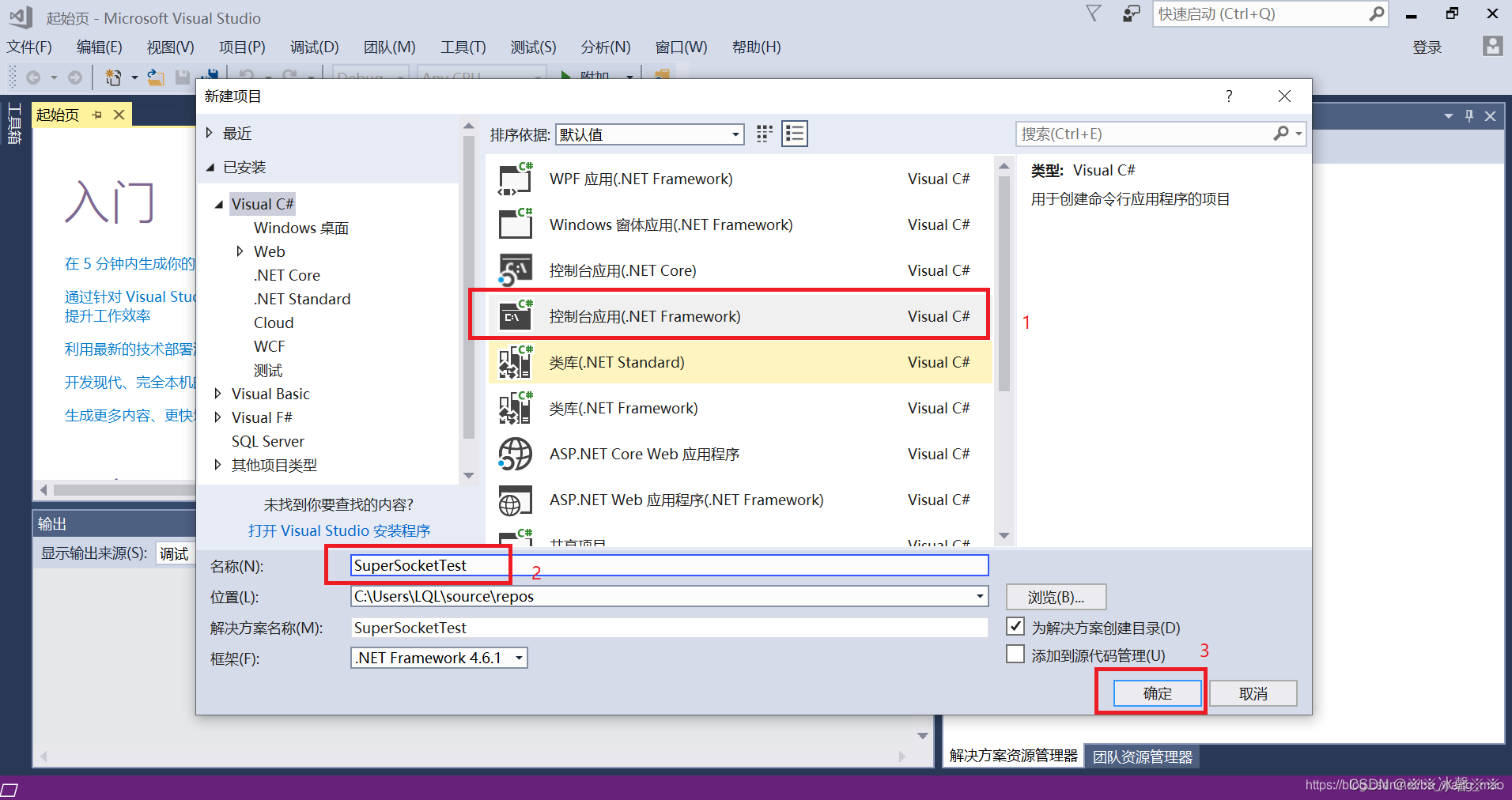Enable 添加到源代码管理(U)
The width and height of the screenshot is (1512, 800).
tap(1015, 654)
